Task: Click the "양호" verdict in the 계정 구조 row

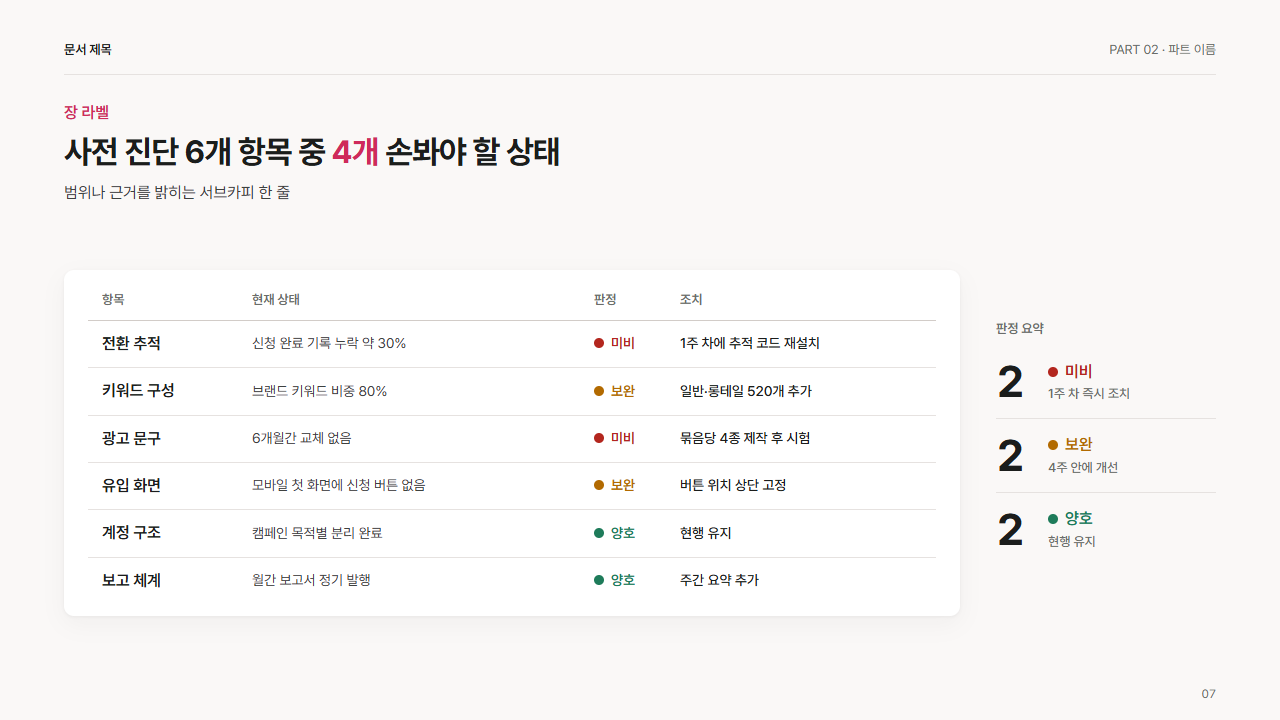Action: tap(614, 533)
